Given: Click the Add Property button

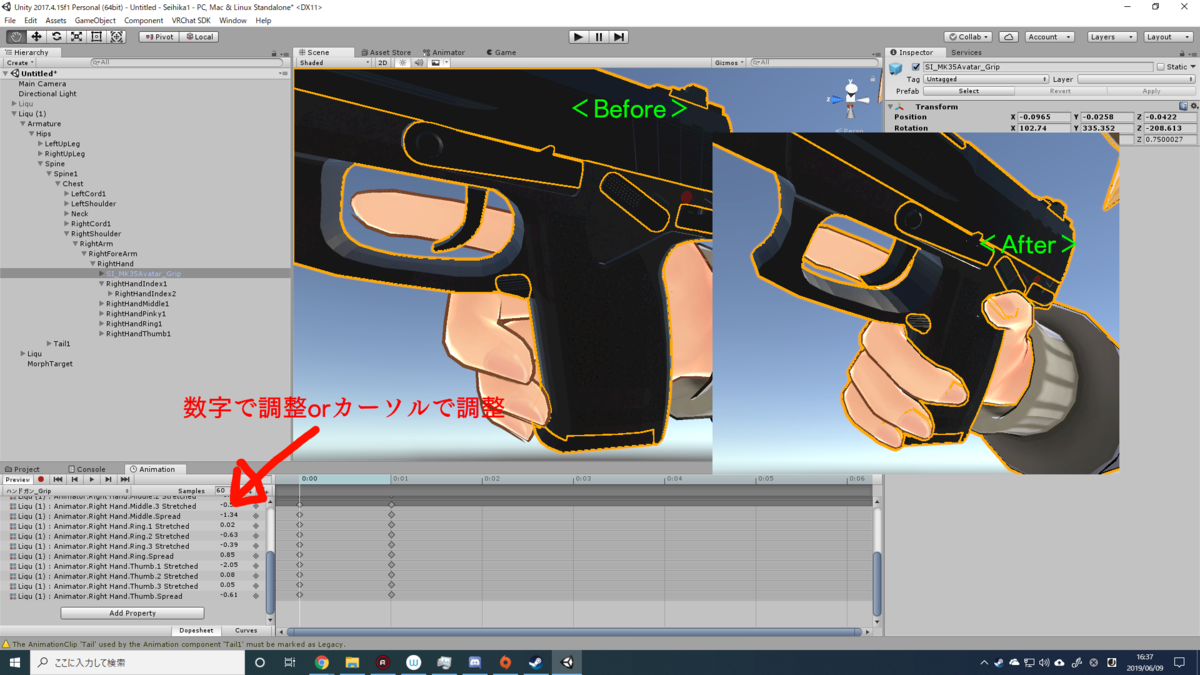Looking at the screenshot, I should (132, 613).
